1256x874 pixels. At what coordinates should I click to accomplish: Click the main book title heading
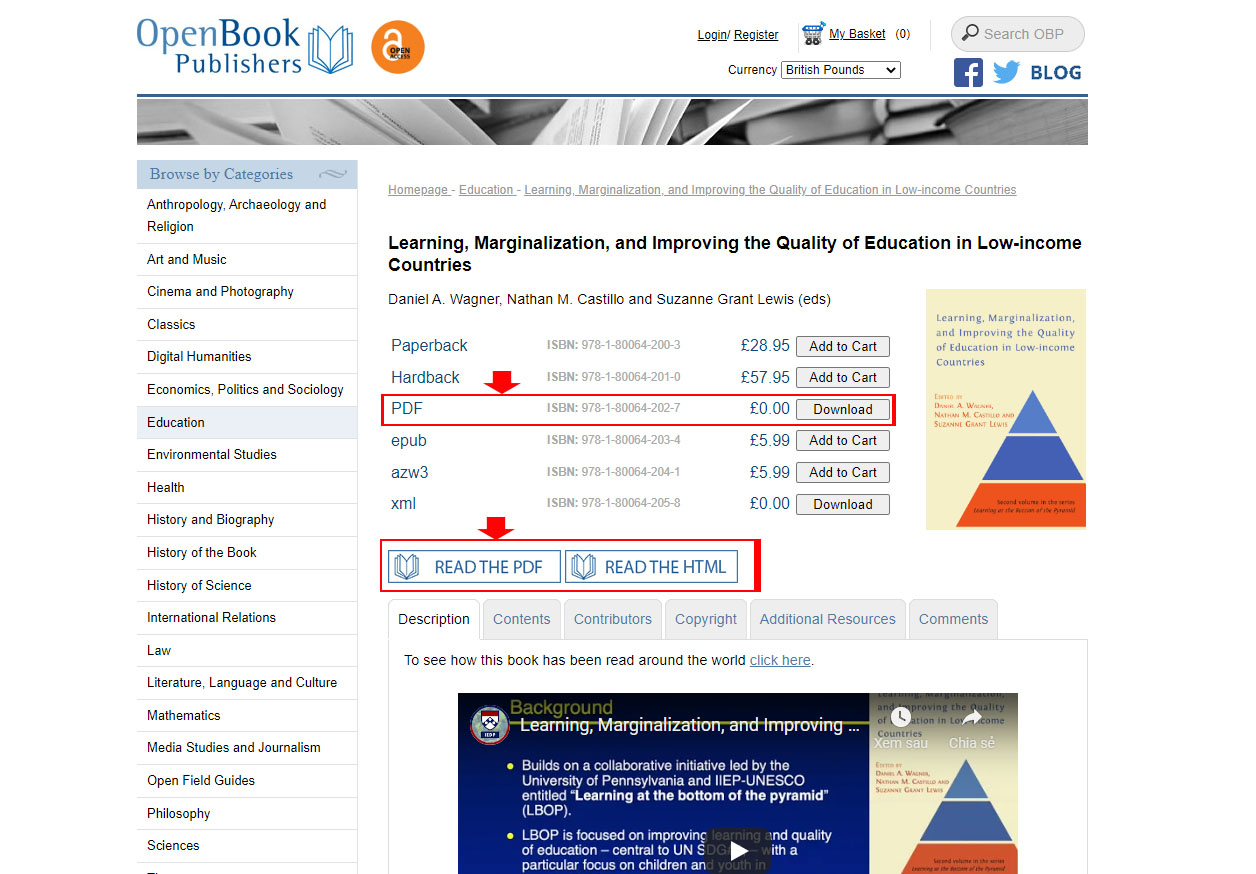tap(735, 254)
